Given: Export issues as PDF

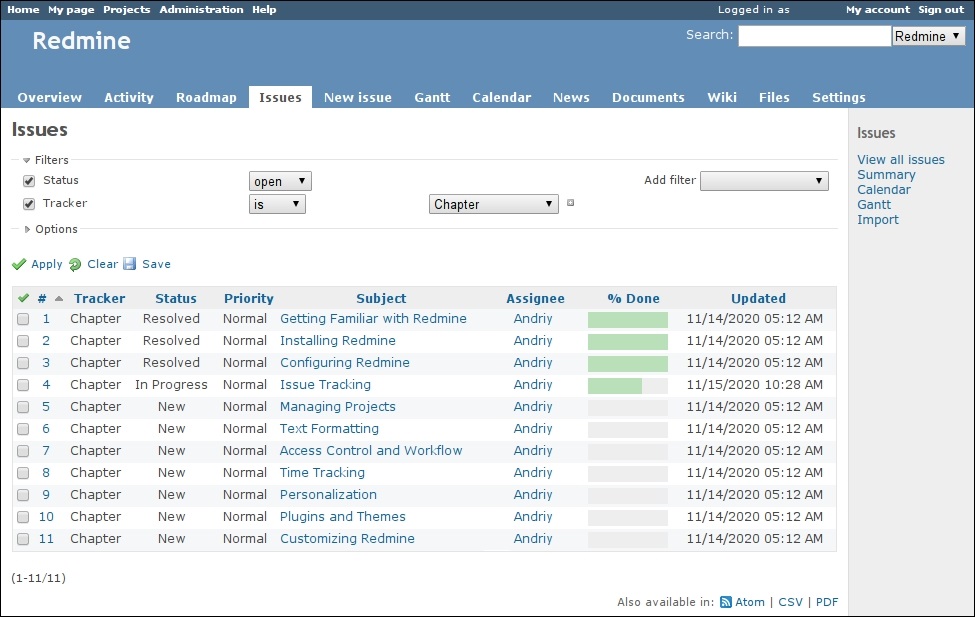Looking at the screenshot, I should tap(827, 602).
